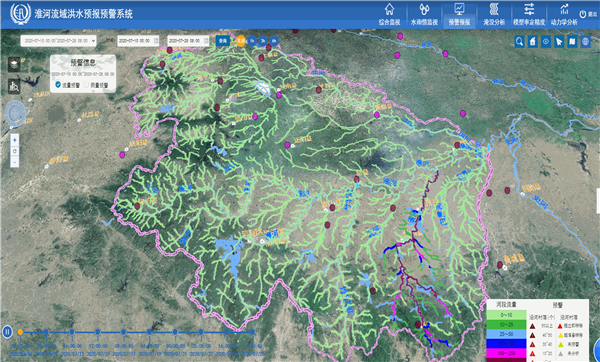
Task: Click the orange timeline slider handle
Action: click(20, 332)
